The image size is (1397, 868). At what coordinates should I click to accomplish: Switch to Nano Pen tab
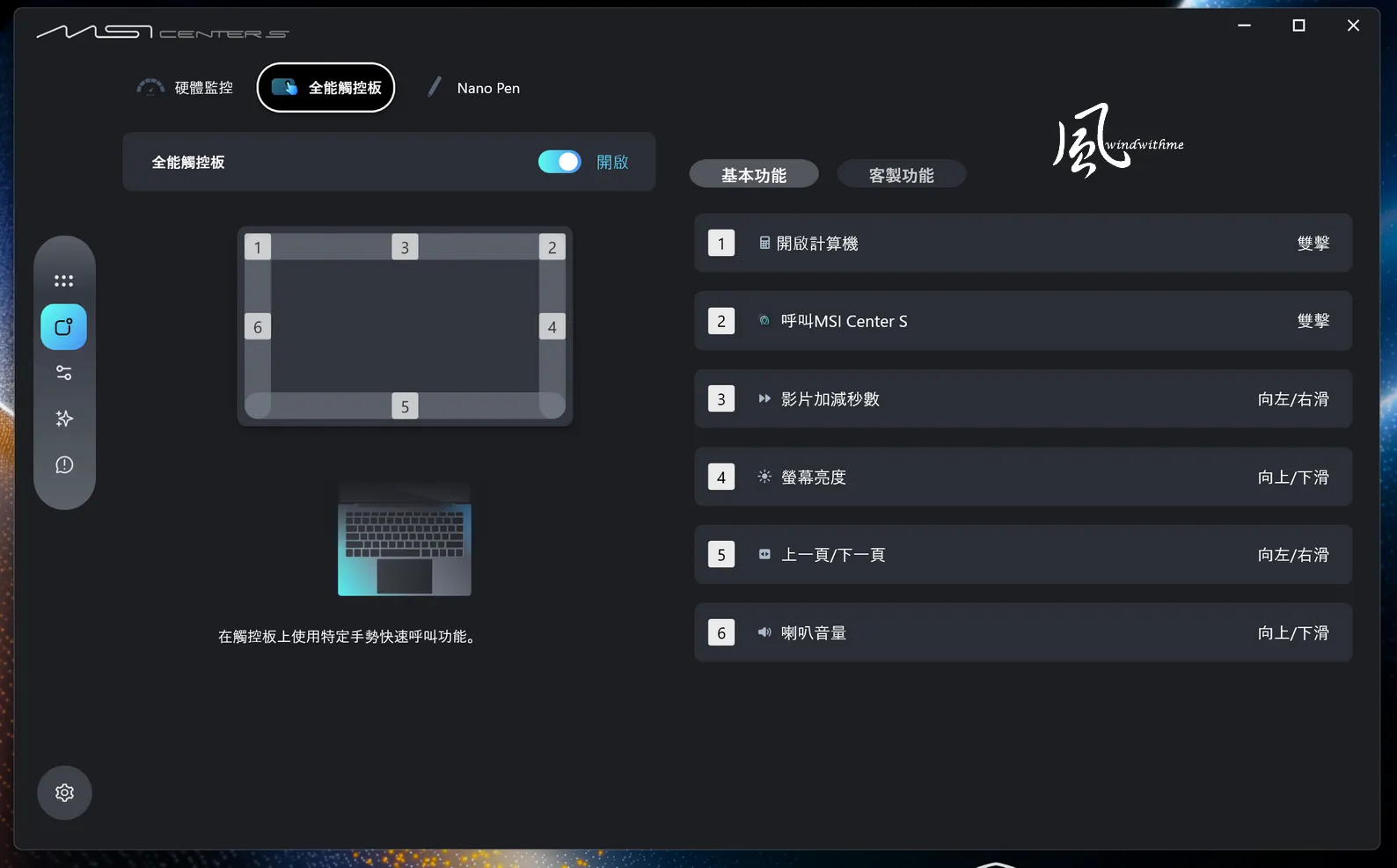click(x=473, y=88)
